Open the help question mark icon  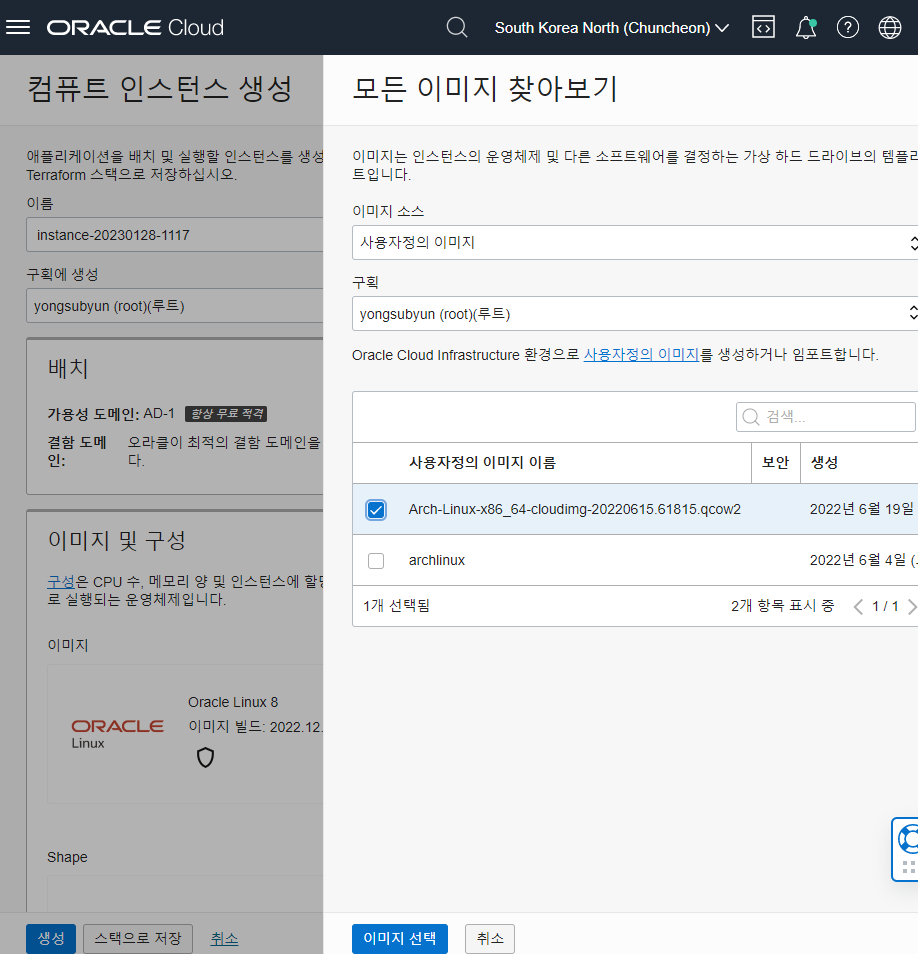click(847, 27)
